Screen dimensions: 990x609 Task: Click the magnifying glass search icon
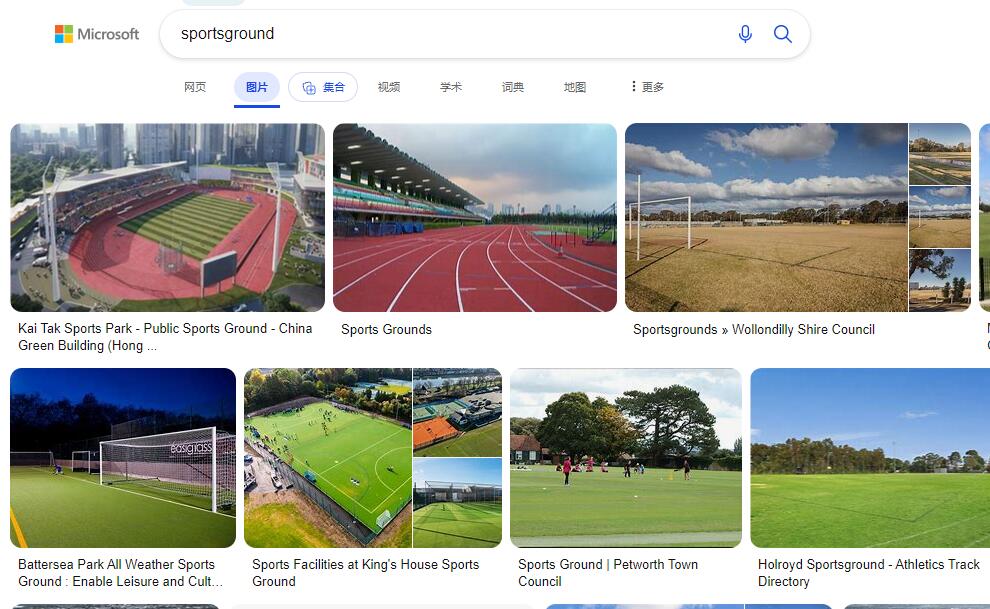pos(782,34)
